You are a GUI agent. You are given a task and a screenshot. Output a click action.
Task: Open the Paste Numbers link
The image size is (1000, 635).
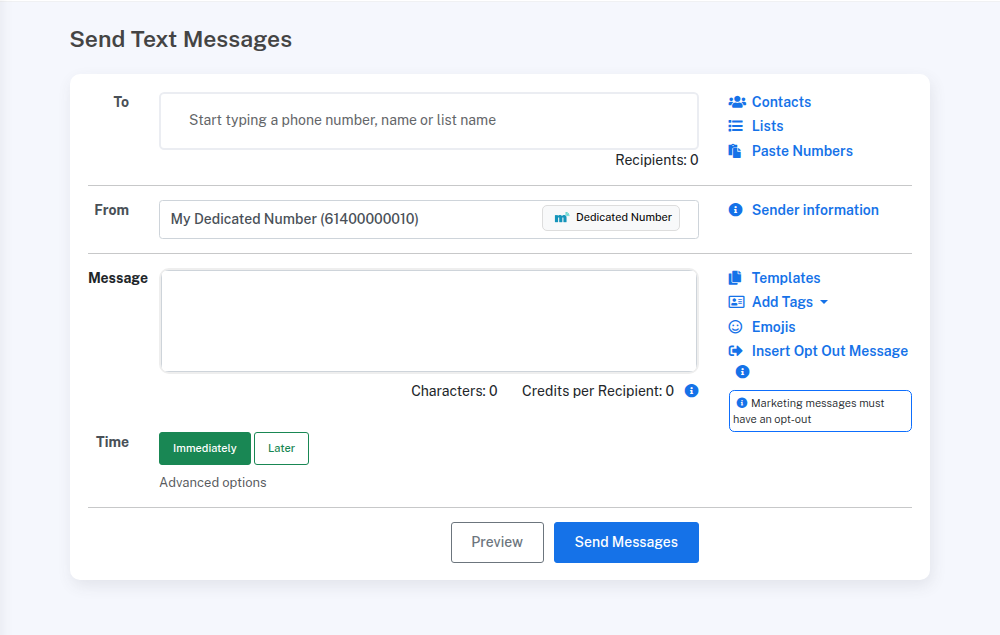pos(802,151)
